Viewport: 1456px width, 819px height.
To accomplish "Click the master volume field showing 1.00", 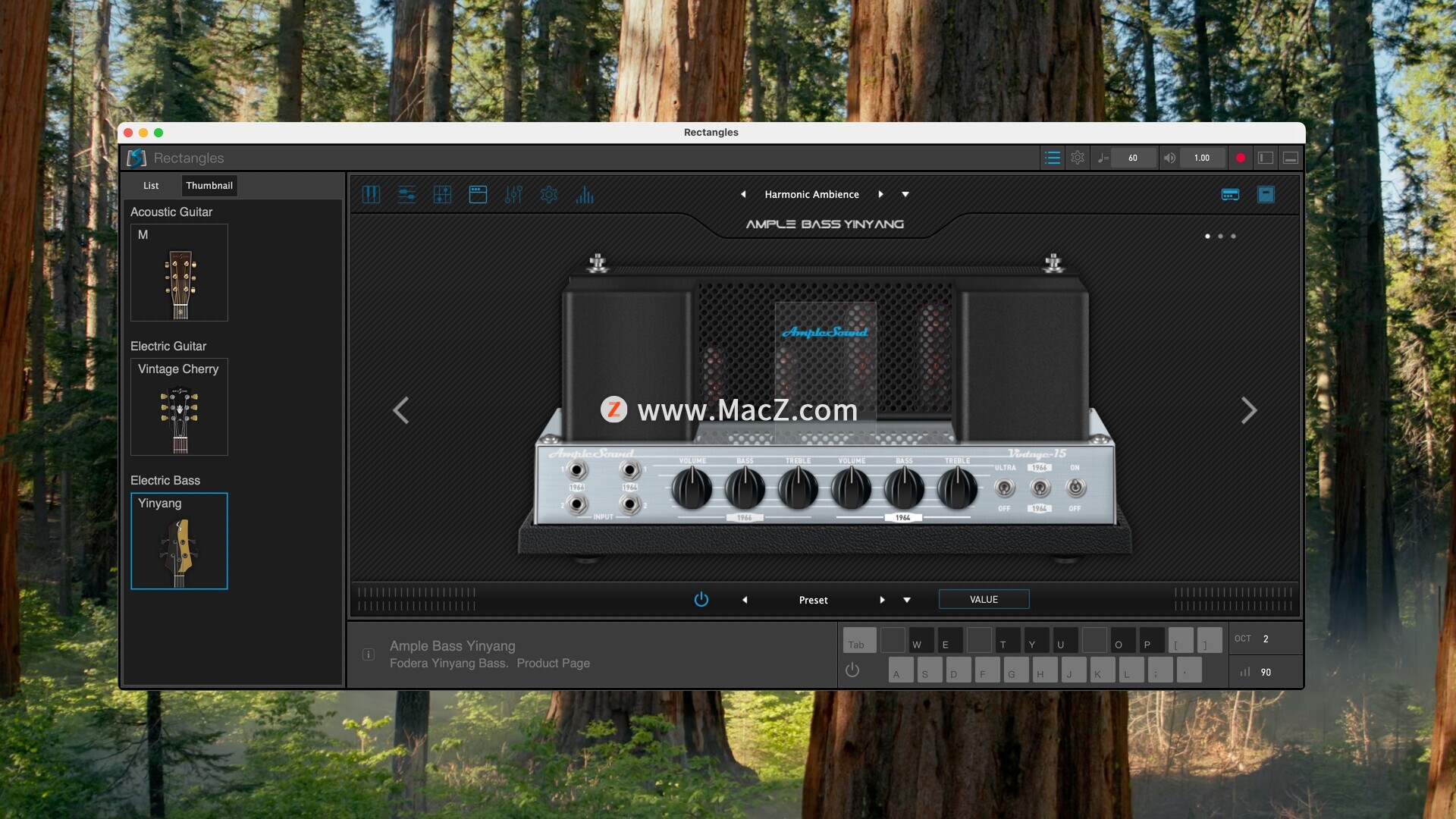I will tap(1202, 158).
